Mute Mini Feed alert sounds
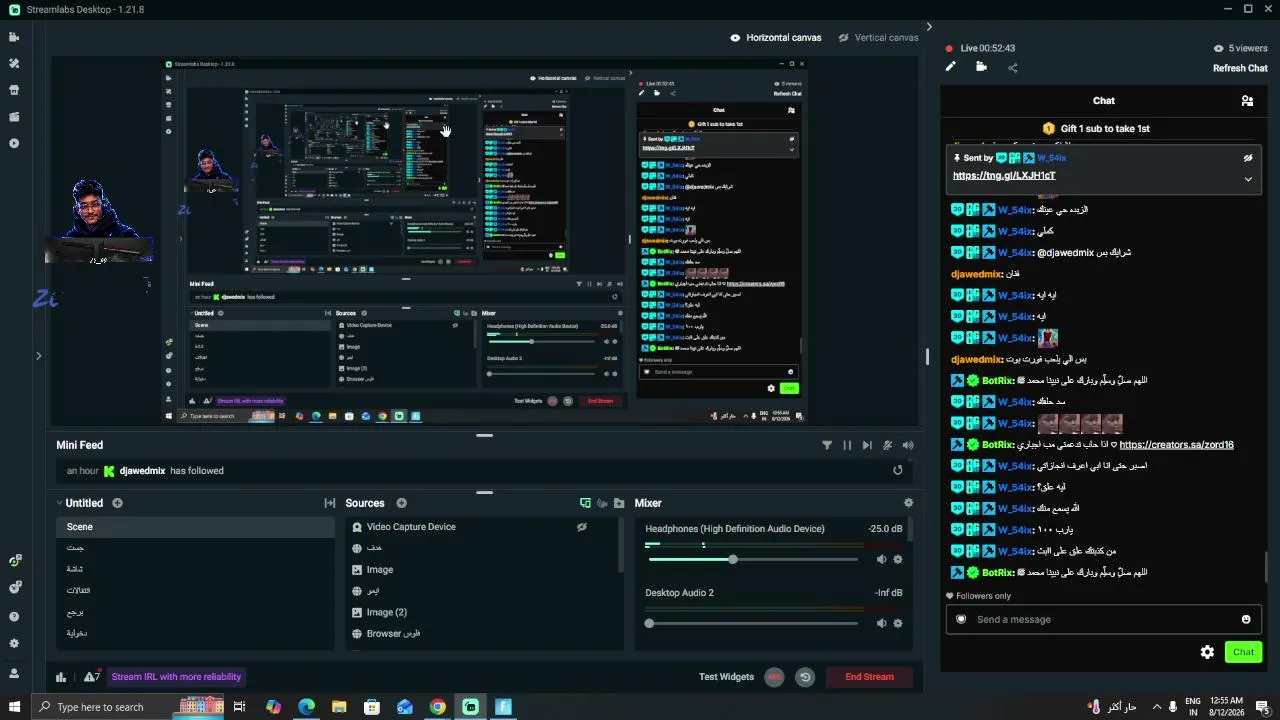The height and width of the screenshot is (720, 1280). (x=908, y=445)
